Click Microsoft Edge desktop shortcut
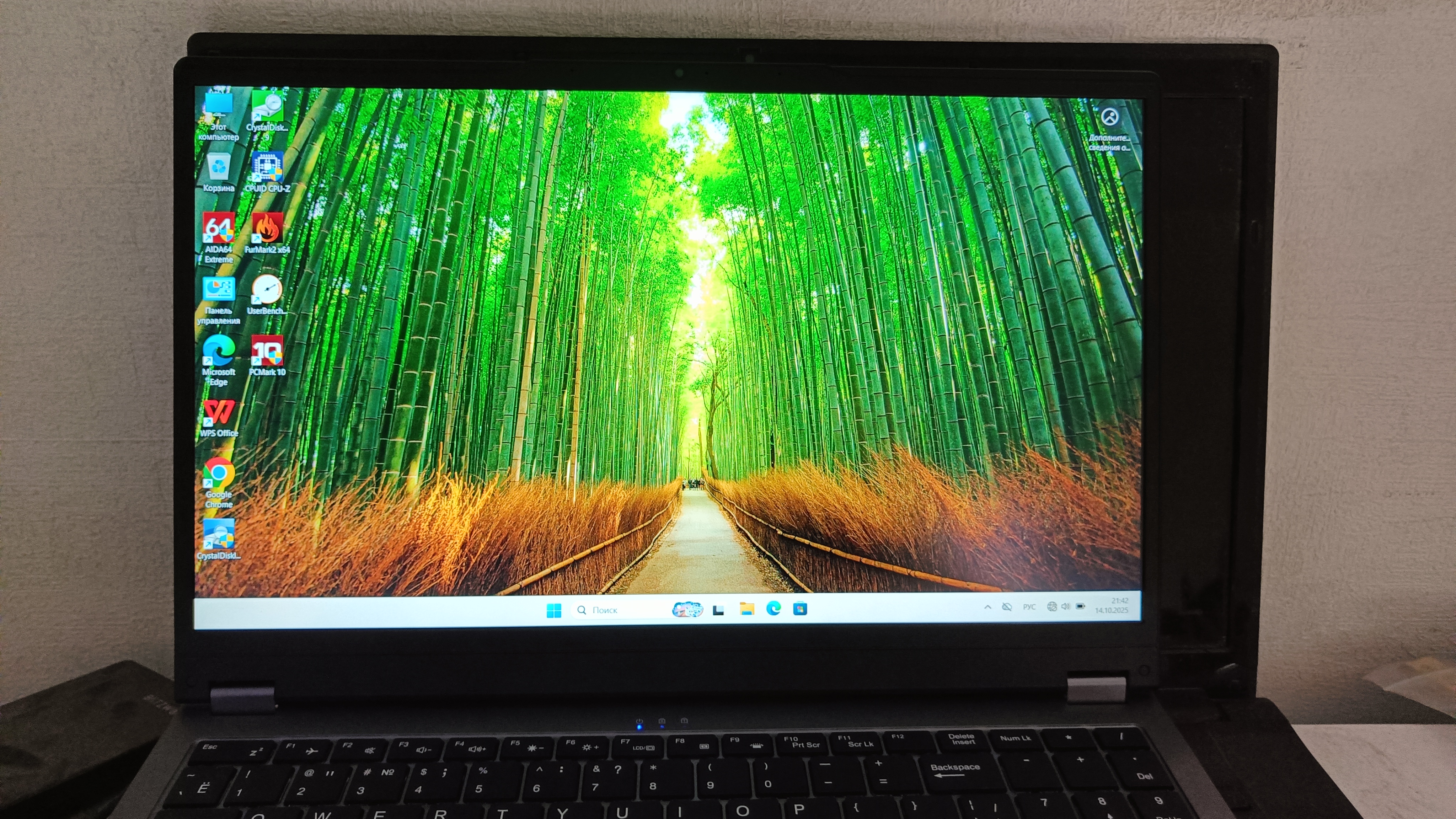1456x819 pixels. click(218, 352)
